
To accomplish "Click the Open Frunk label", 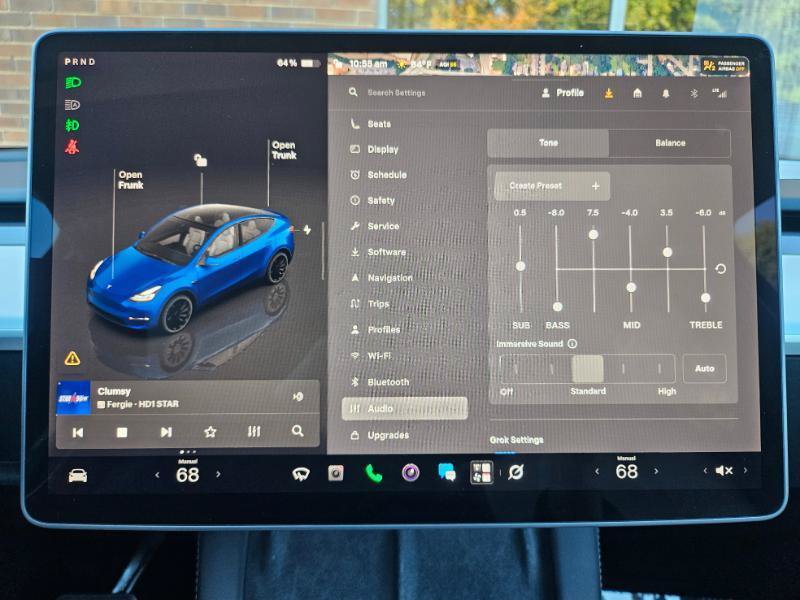I will click(131, 180).
